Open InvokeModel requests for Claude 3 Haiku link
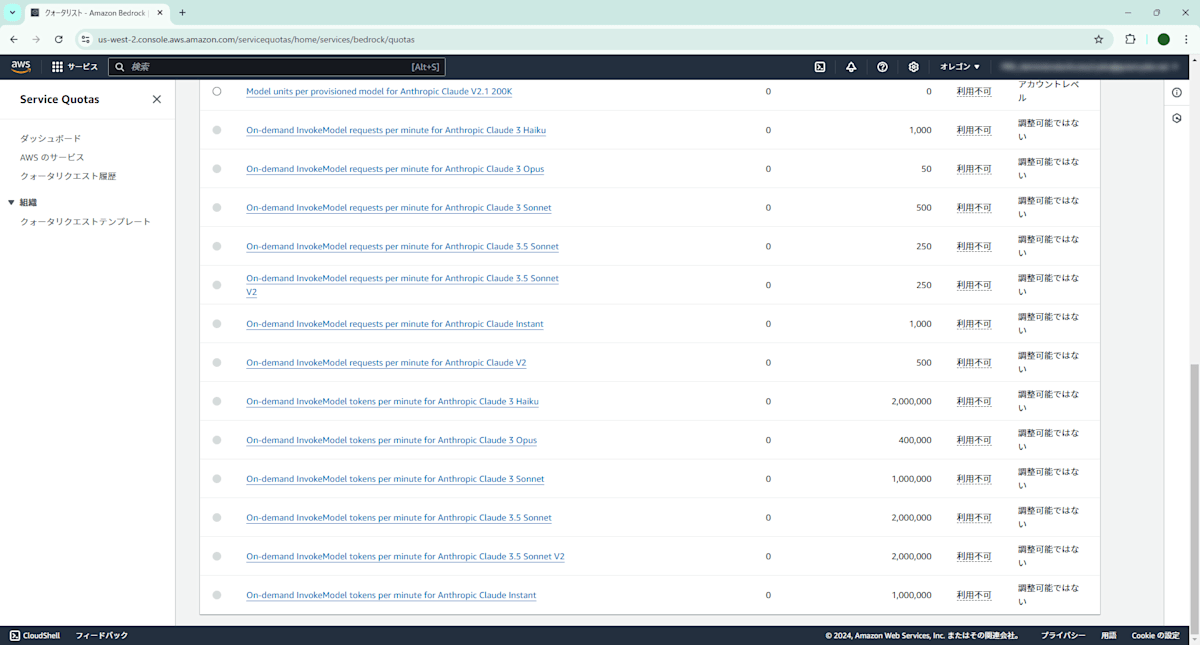Viewport: 1200px width, 645px height. click(396, 130)
